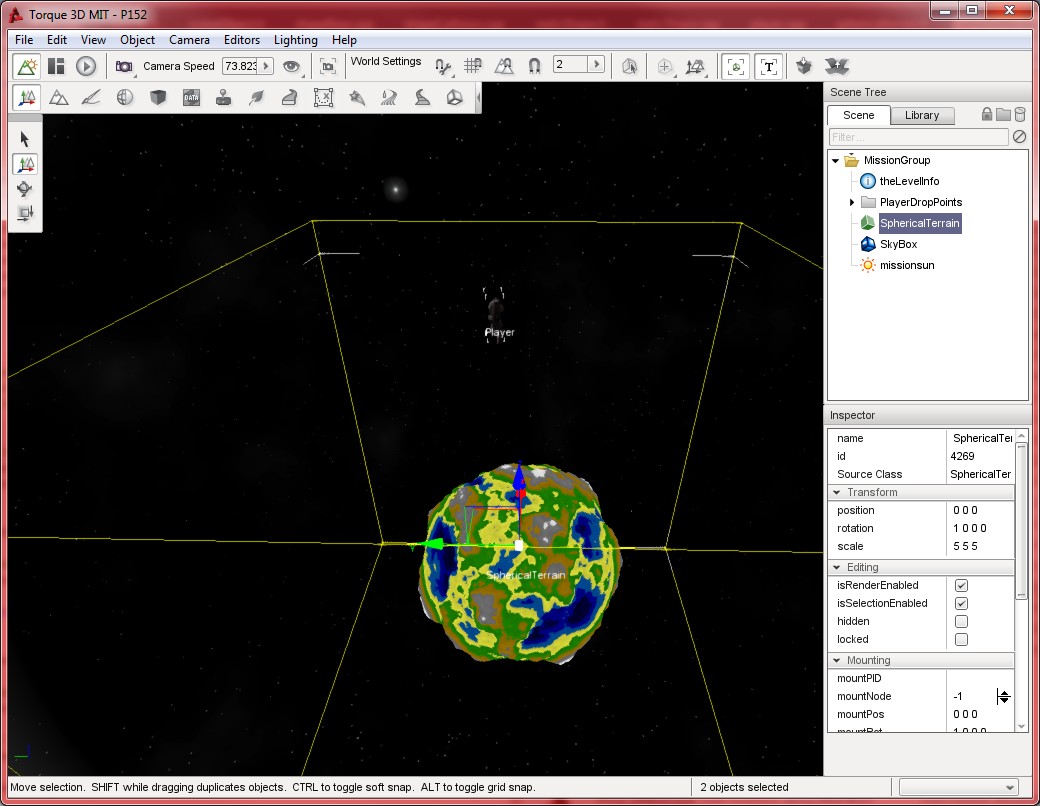Select the Object Editor tool

[27, 98]
